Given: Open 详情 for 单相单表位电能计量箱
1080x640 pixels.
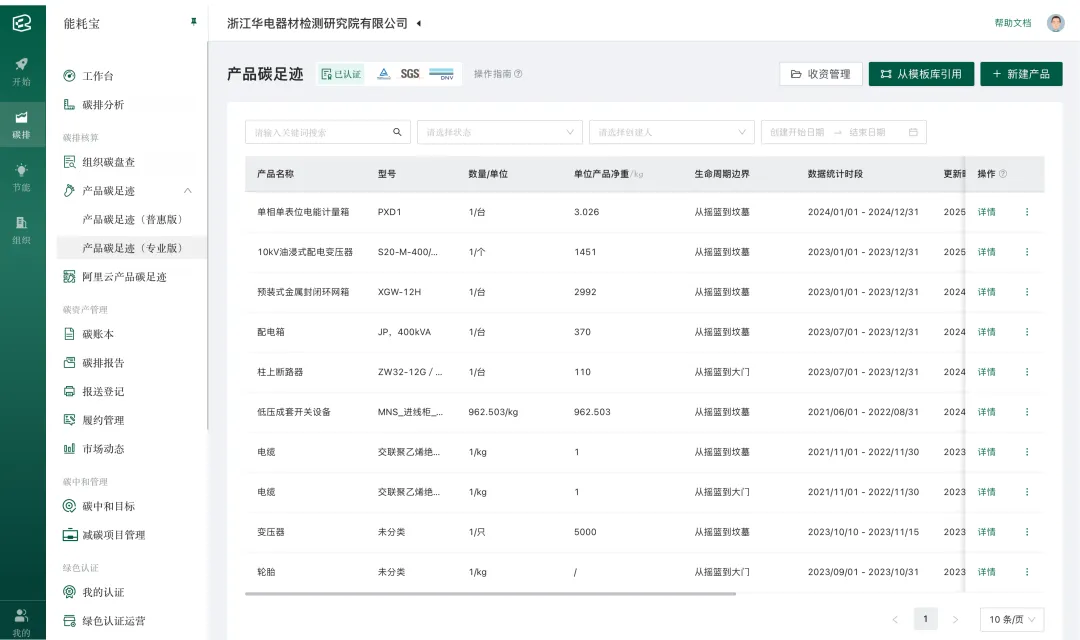Looking at the screenshot, I should (986, 212).
